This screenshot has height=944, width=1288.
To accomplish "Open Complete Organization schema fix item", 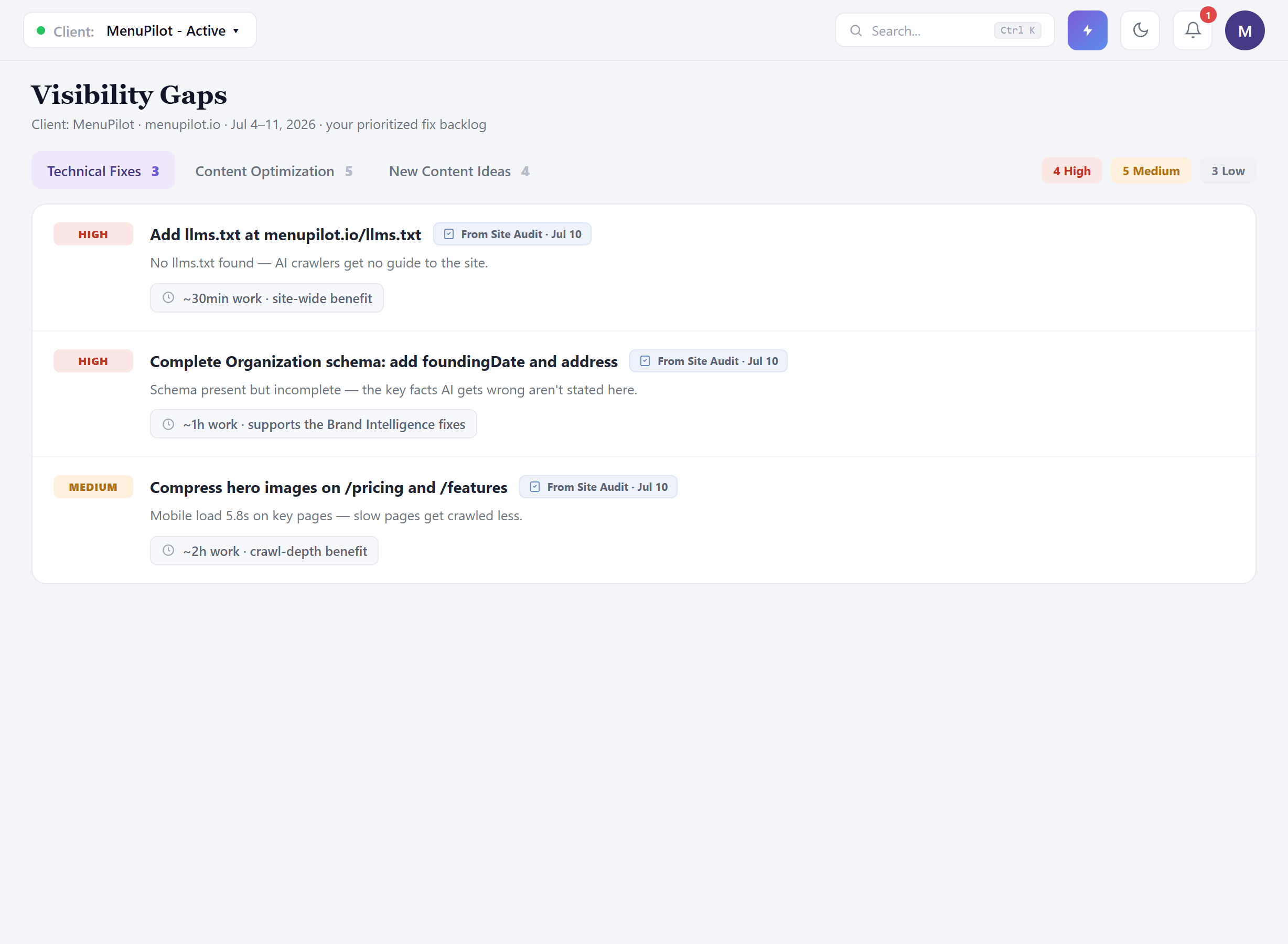I will (x=383, y=361).
